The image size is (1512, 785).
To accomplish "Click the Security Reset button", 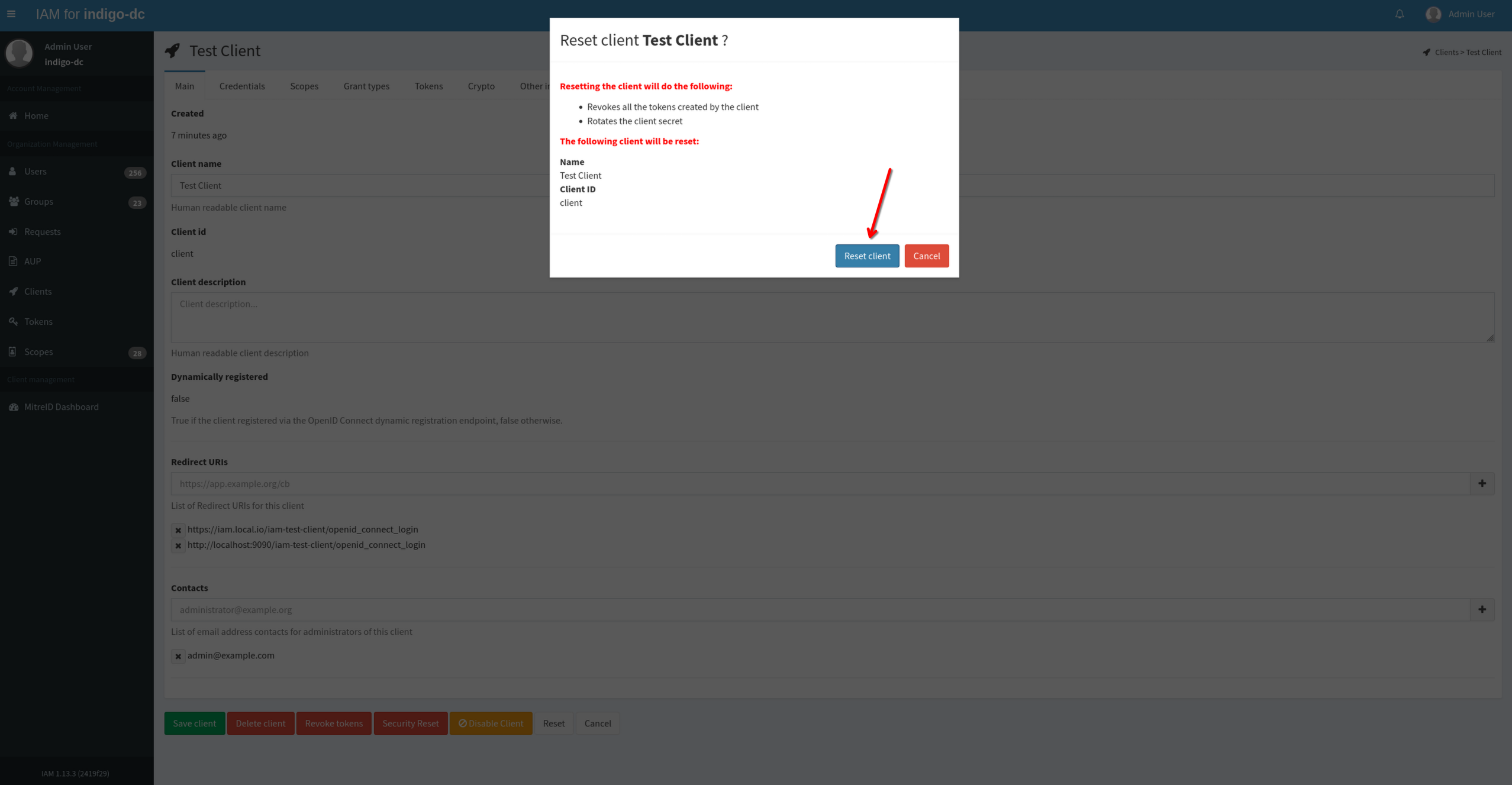I will coord(410,723).
